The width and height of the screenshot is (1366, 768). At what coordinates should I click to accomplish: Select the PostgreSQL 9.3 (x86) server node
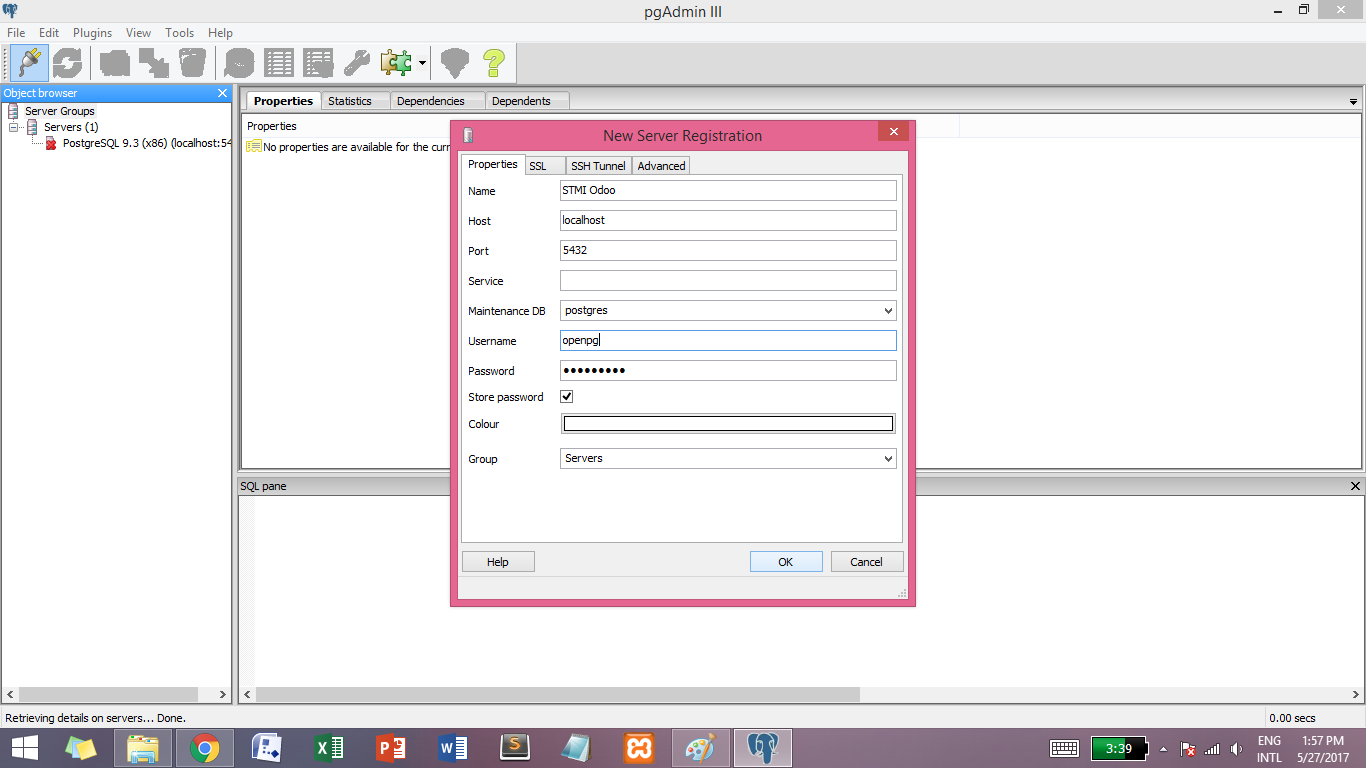click(147, 143)
